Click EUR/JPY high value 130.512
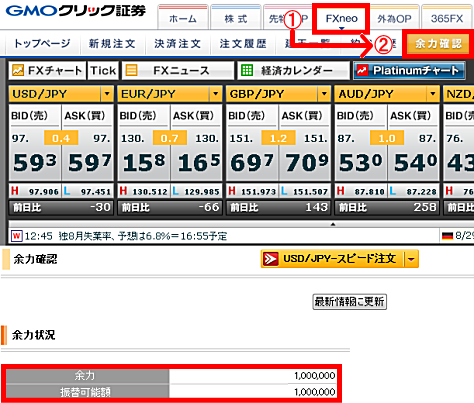The image size is (474, 403). (150, 192)
